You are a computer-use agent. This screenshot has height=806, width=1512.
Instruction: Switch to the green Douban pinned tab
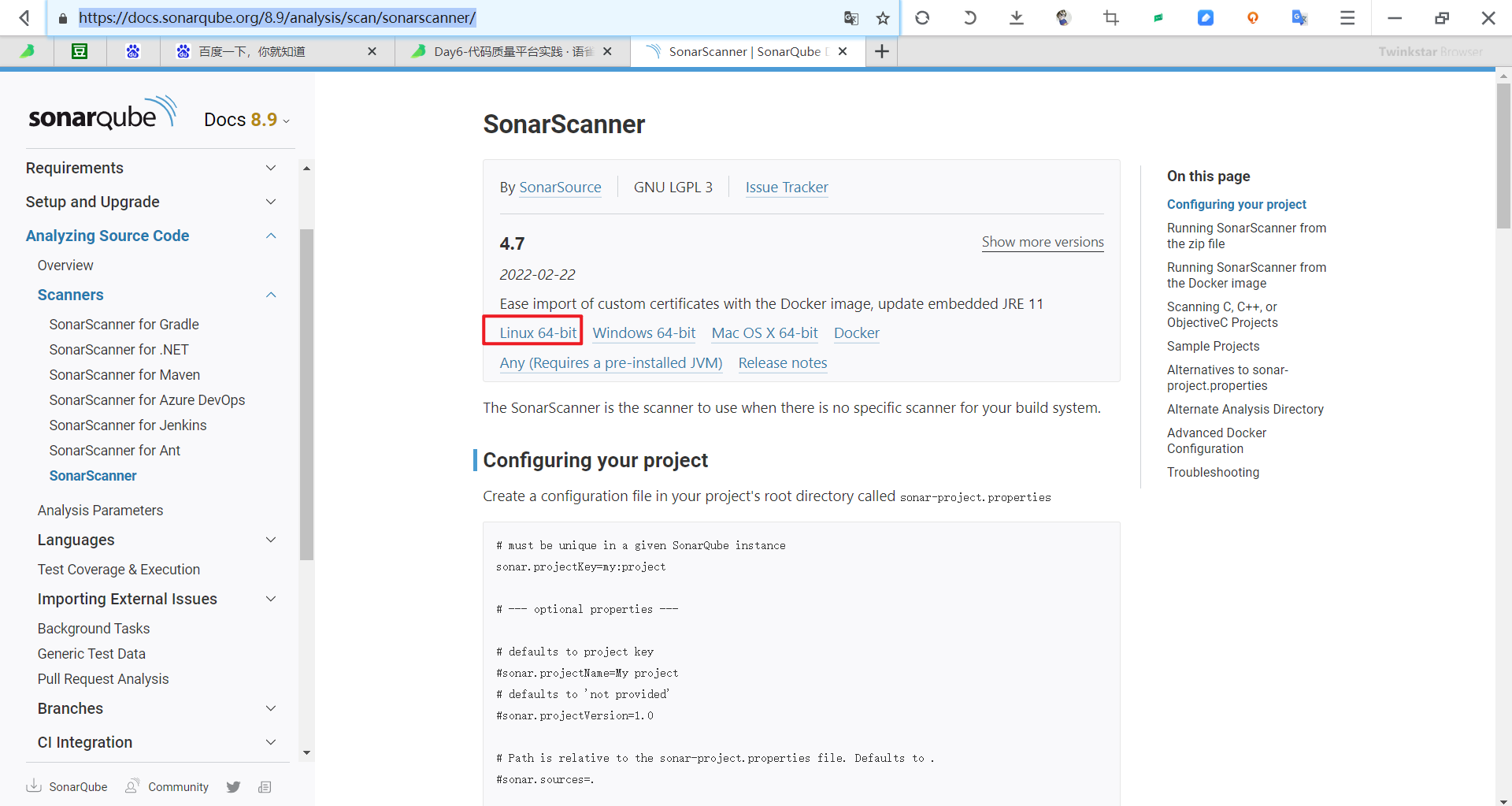[x=80, y=51]
